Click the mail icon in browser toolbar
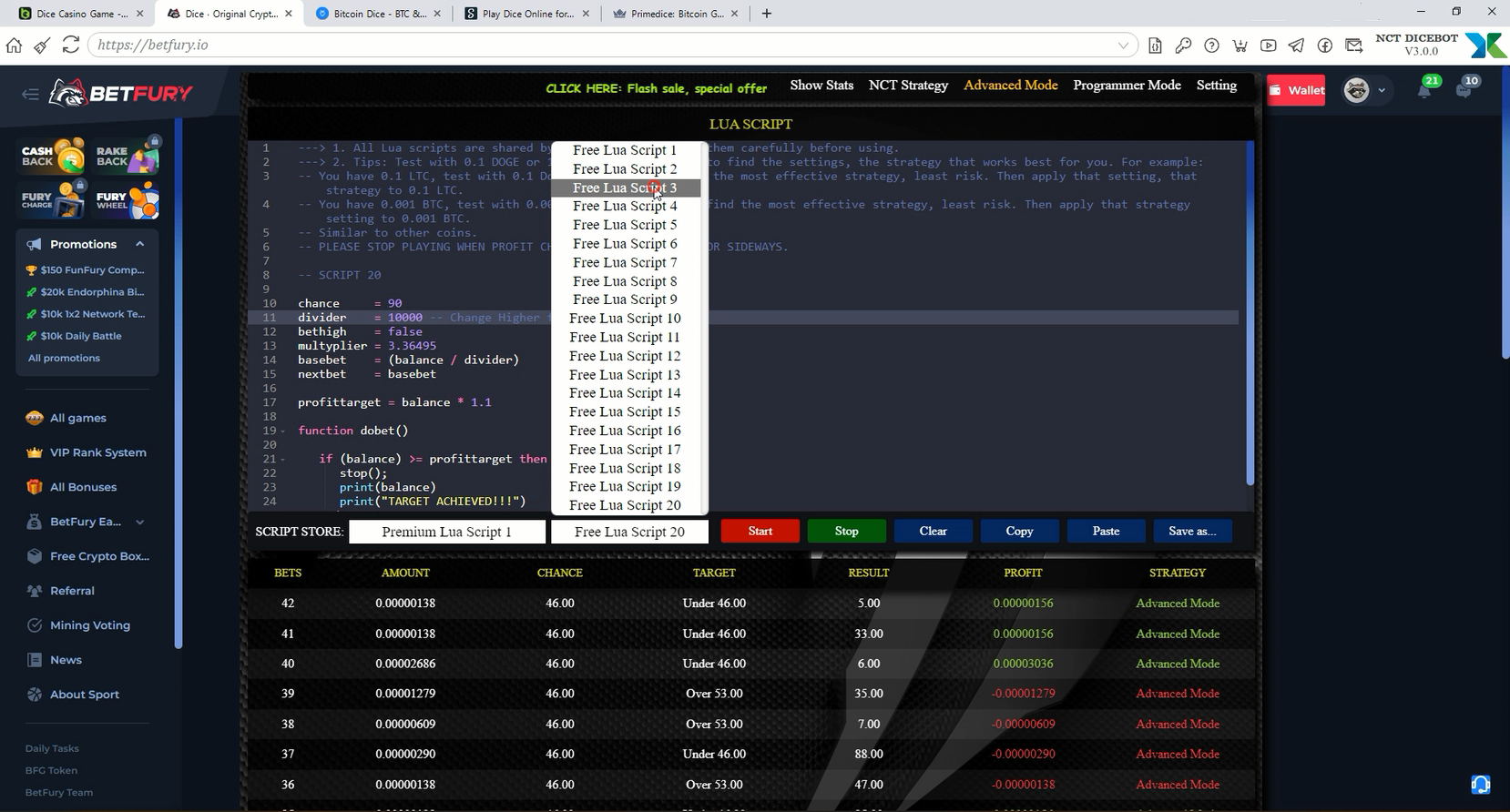The width and height of the screenshot is (1510, 812). click(x=1354, y=45)
